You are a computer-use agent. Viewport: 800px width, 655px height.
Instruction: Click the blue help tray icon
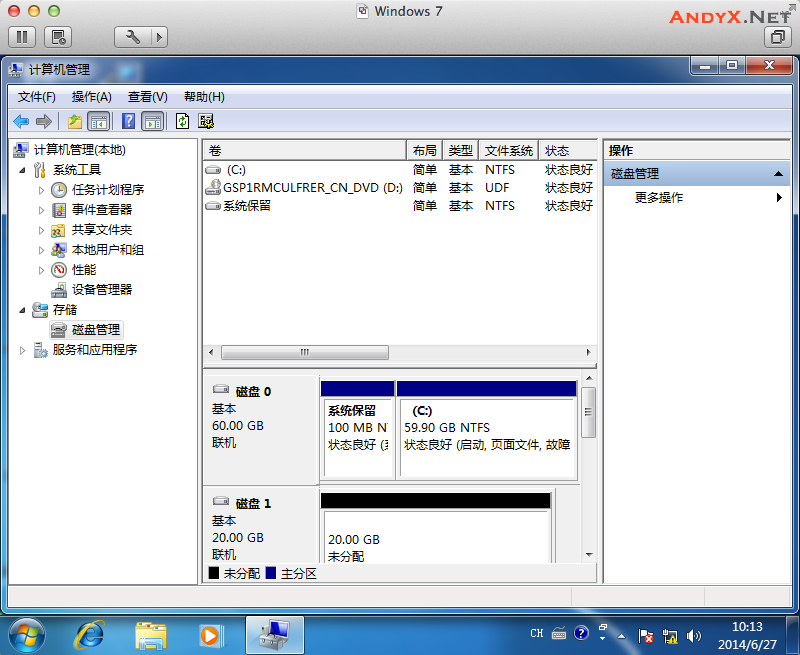[581, 634]
